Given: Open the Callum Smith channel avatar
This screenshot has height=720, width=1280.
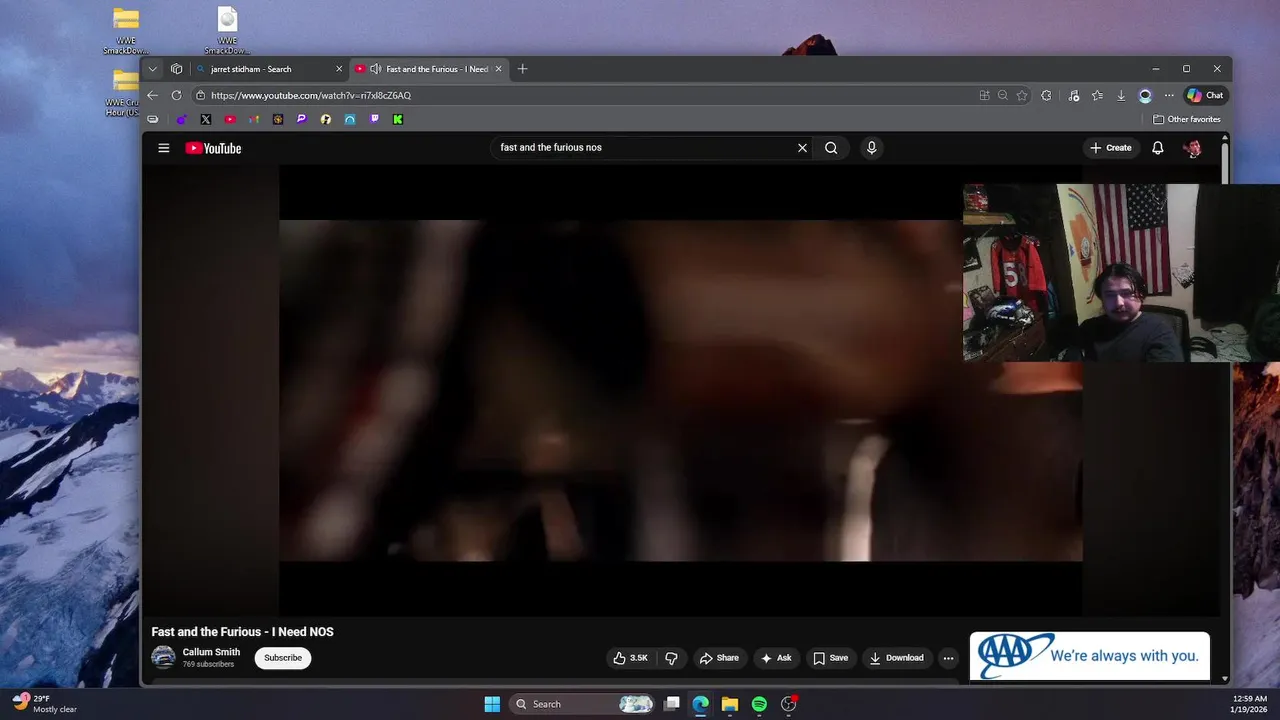Looking at the screenshot, I should [x=163, y=657].
